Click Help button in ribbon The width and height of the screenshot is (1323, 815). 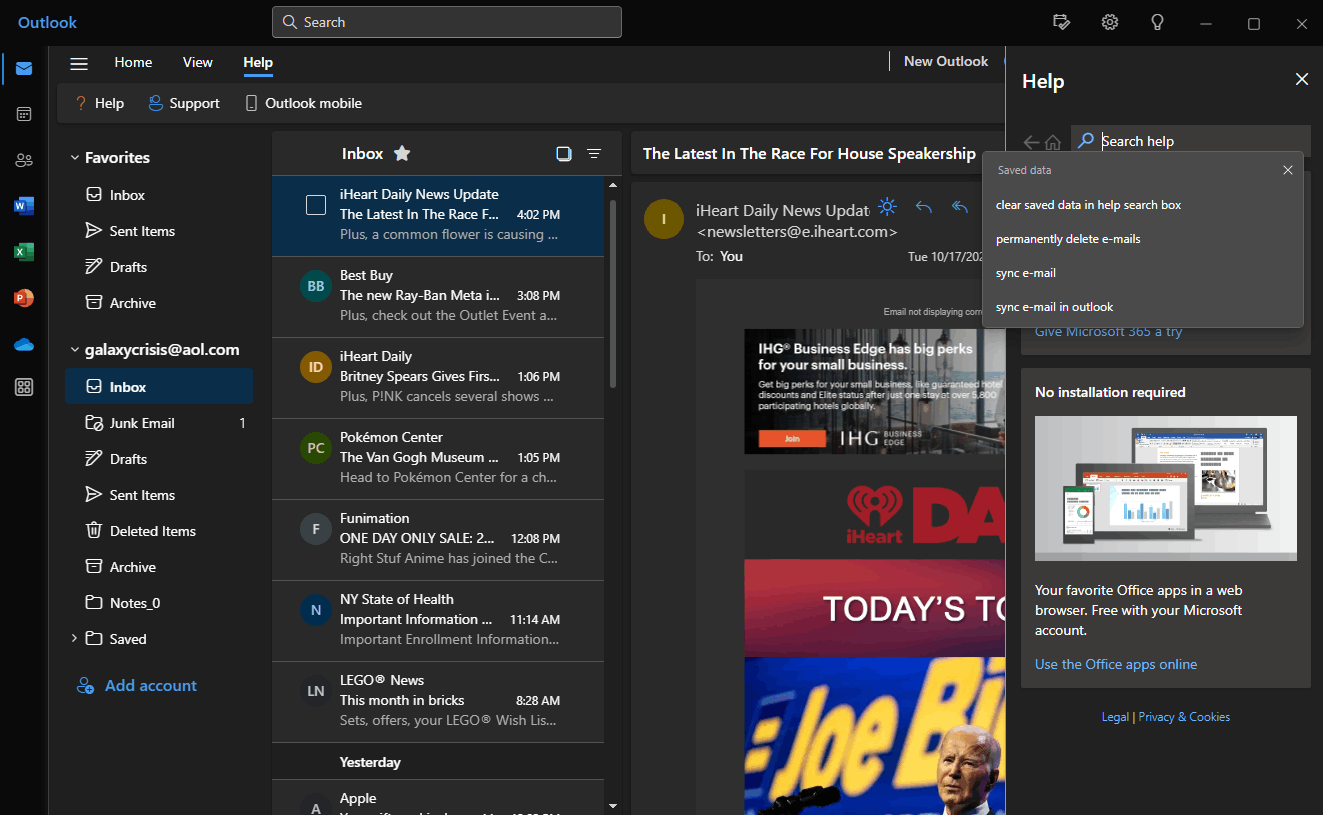pyautogui.click(x=100, y=103)
